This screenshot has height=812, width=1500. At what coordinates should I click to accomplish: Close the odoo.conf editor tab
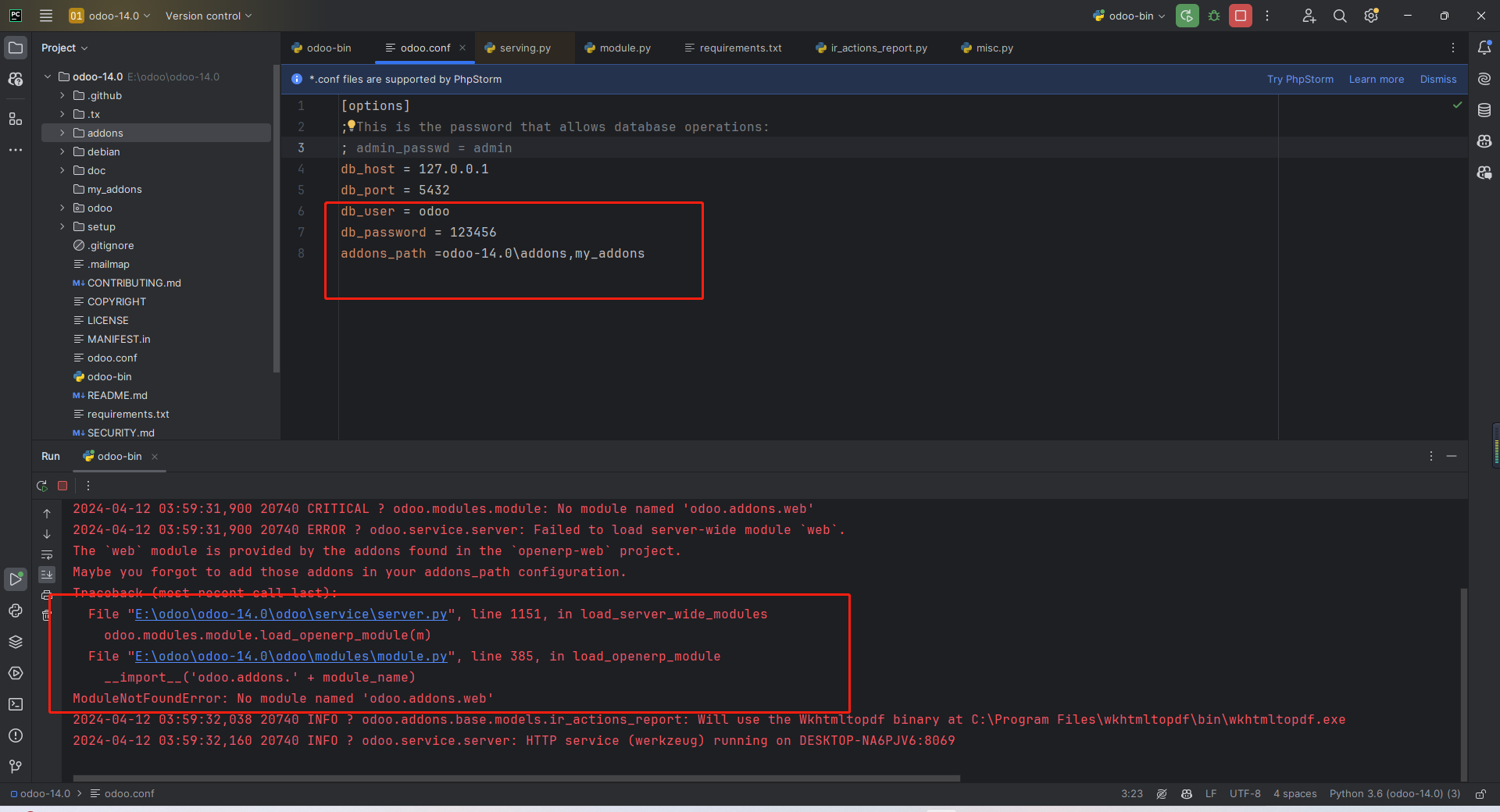[x=462, y=48]
